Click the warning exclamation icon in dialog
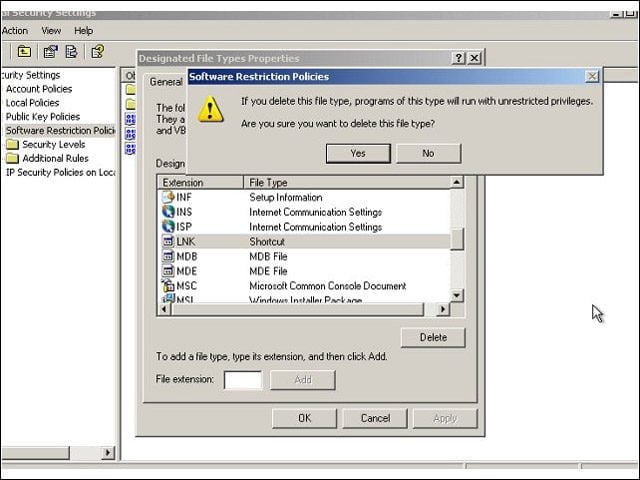The width and height of the screenshot is (640, 480). [x=210, y=109]
